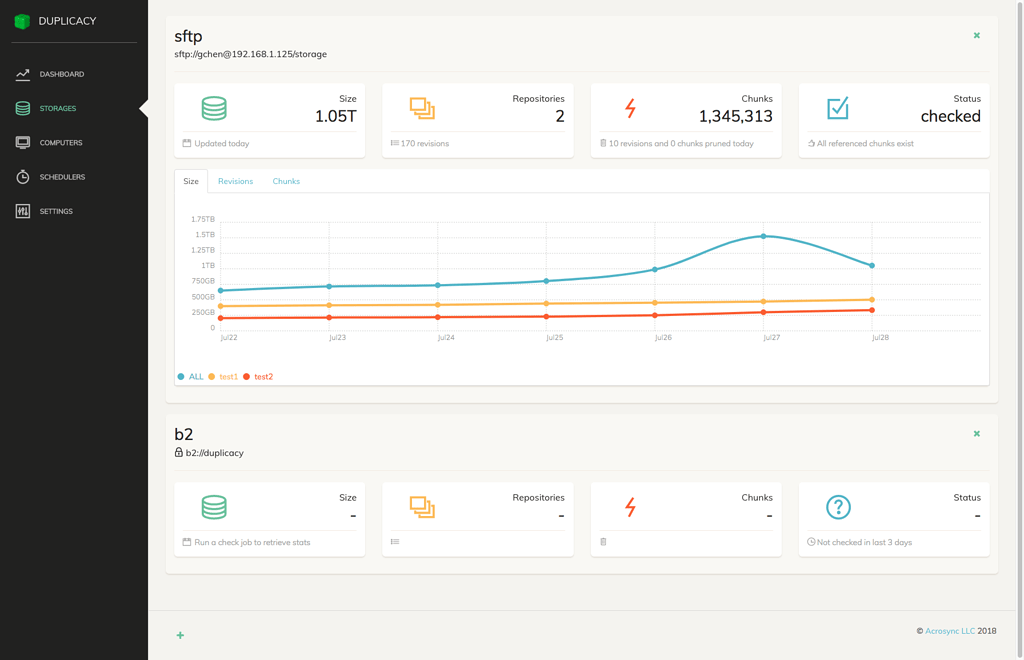Image resolution: width=1024 pixels, height=660 pixels.
Task: Click the All referenced chunks exist text
Action: tap(865, 143)
